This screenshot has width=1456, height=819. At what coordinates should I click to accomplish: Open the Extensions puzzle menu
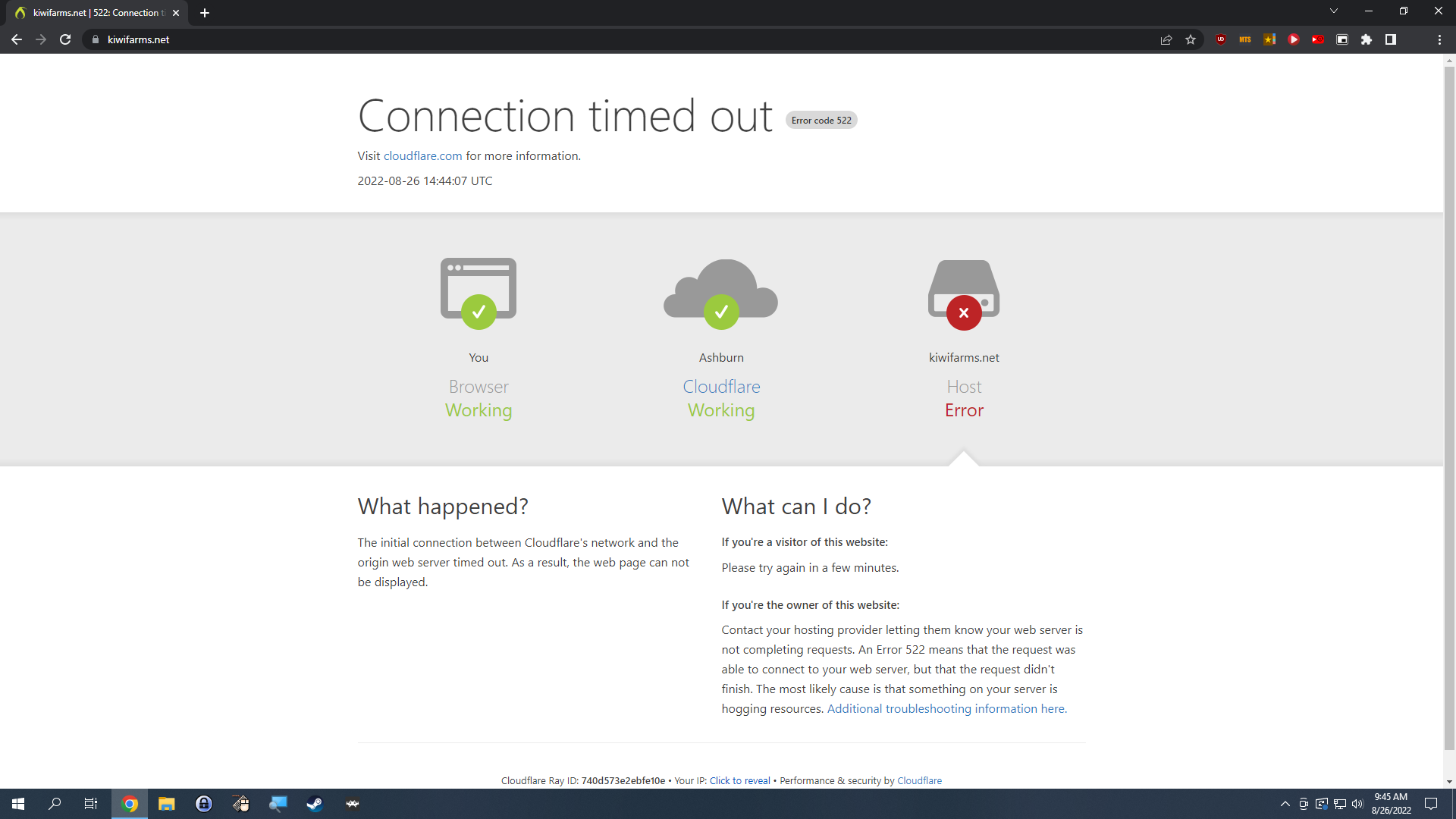[x=1366, y=39]
